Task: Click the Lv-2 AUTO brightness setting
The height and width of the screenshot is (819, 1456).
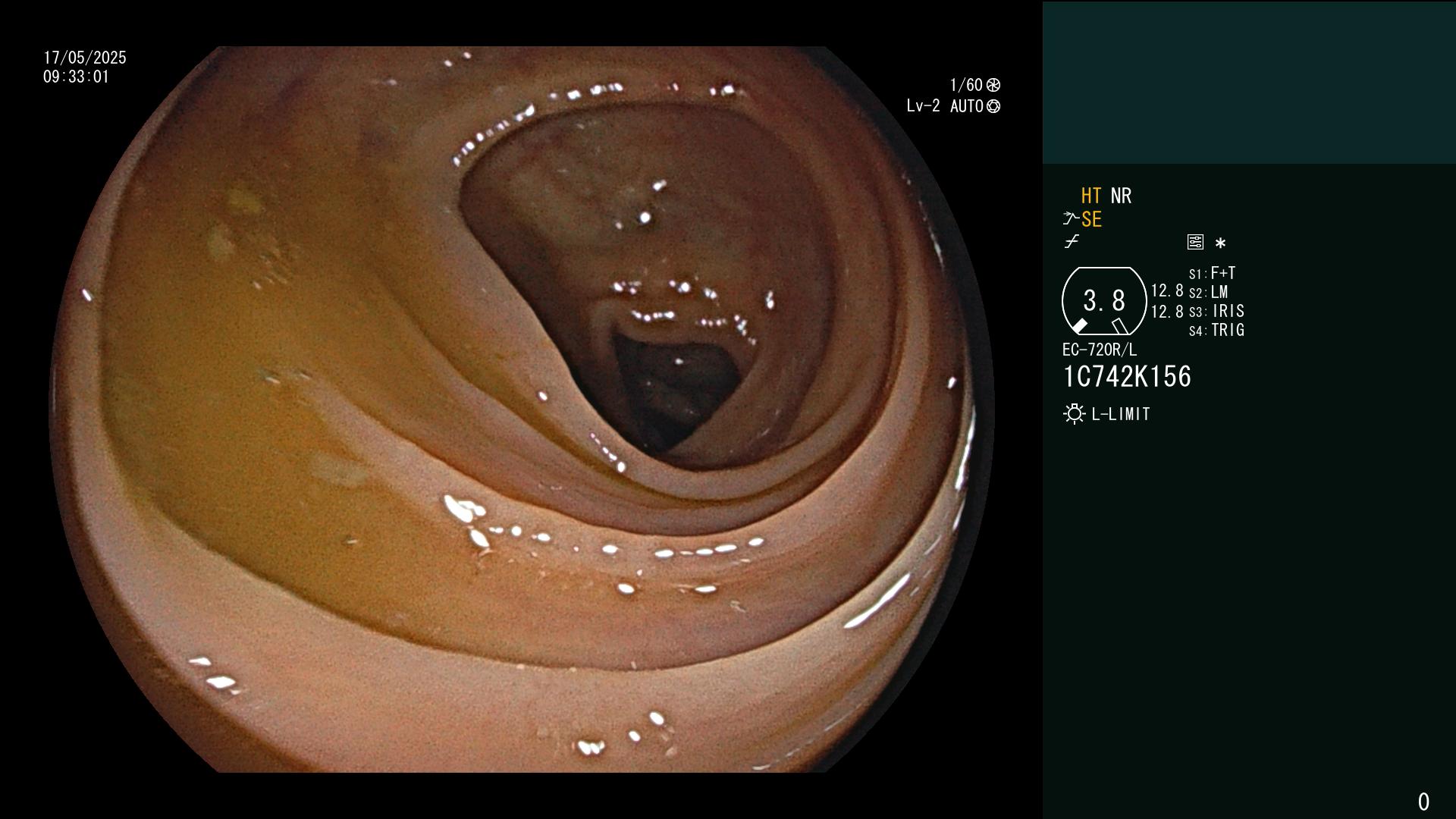Action: [945, 106]
